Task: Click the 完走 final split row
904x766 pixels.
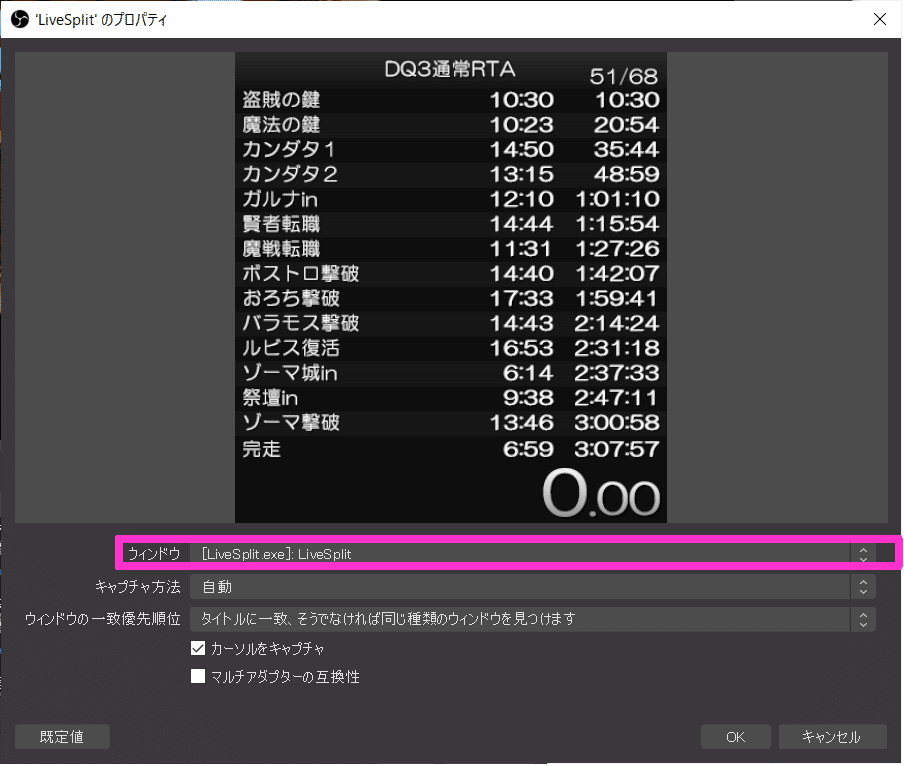Action: (451, 448)
